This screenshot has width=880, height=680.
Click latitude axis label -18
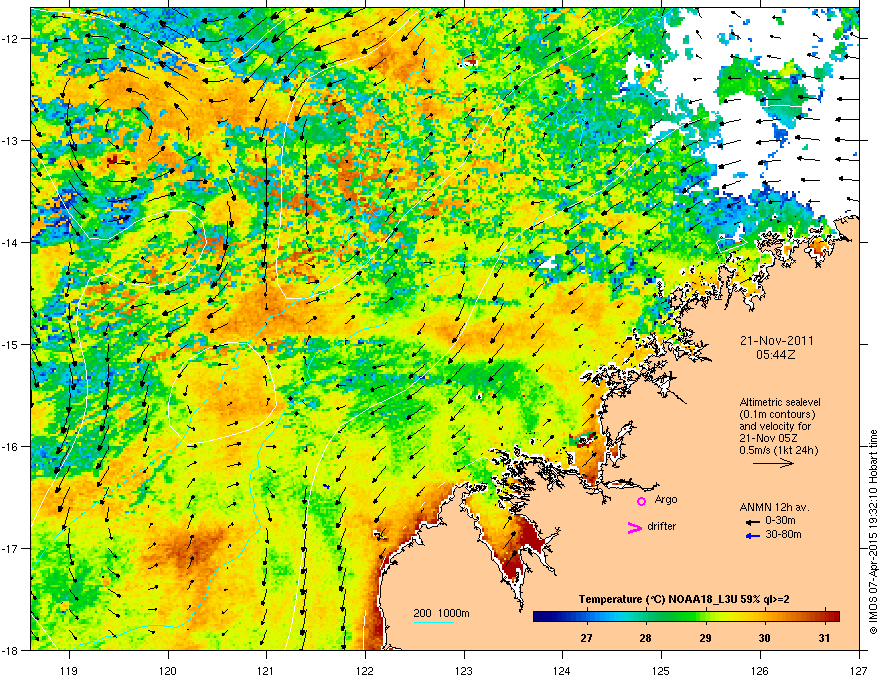click(10, 650)
